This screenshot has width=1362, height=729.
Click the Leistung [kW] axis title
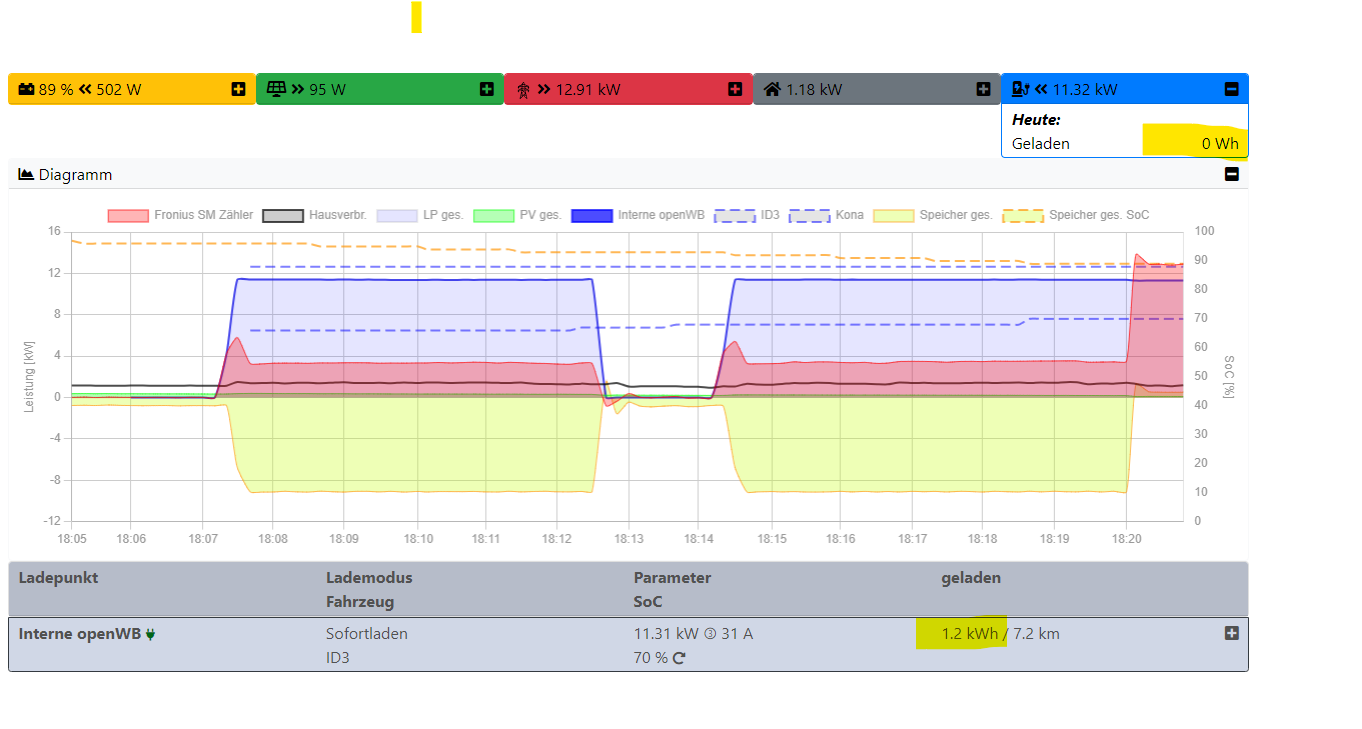pyautogui.click(x=30, y=375)
